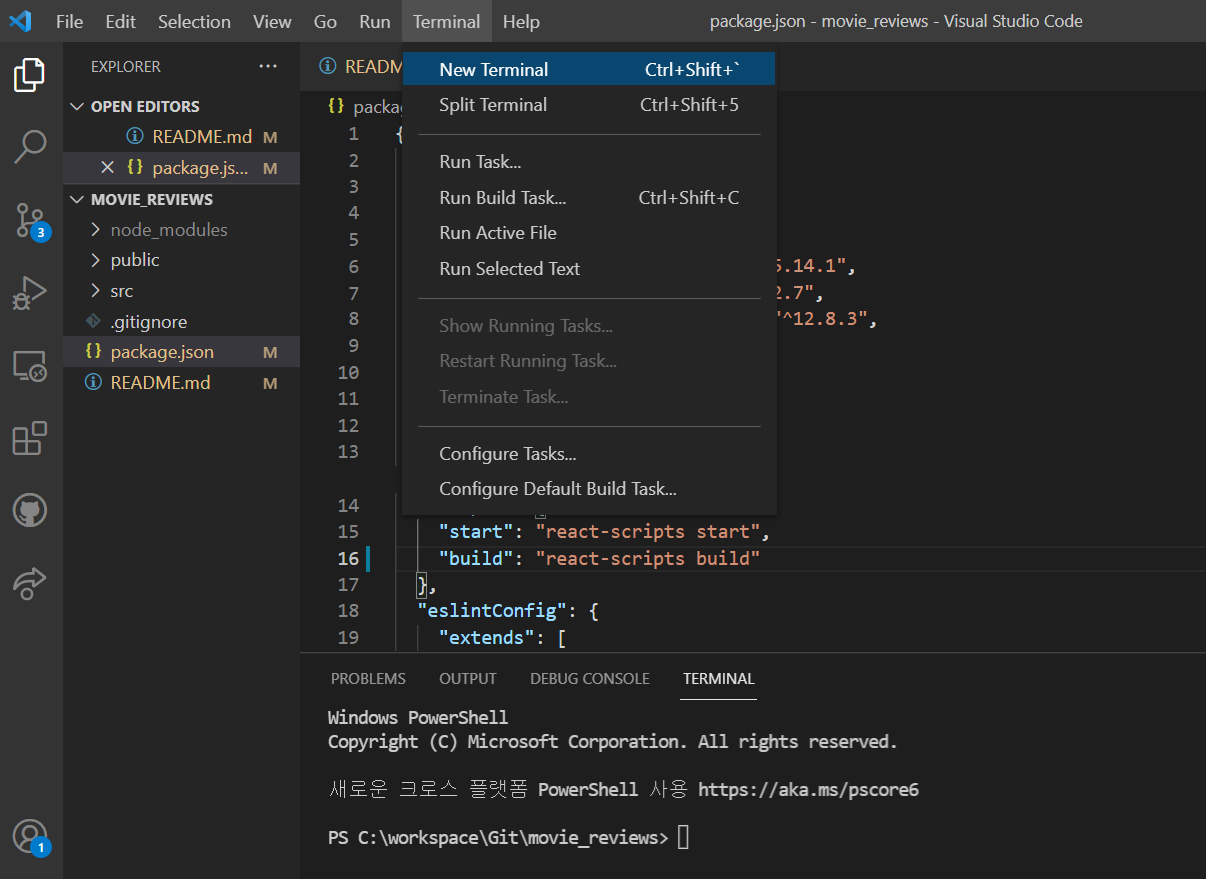Click README.md info icon in file tree

pos(93,383)
